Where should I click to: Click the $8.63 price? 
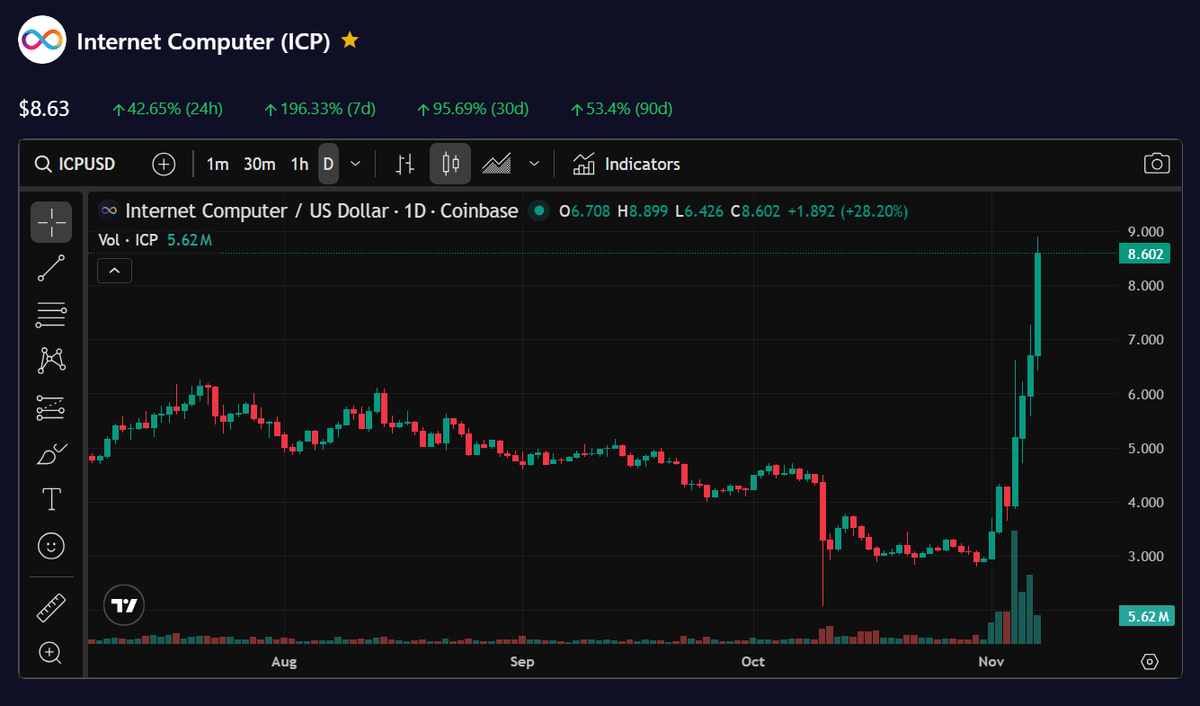click(45, 108)
